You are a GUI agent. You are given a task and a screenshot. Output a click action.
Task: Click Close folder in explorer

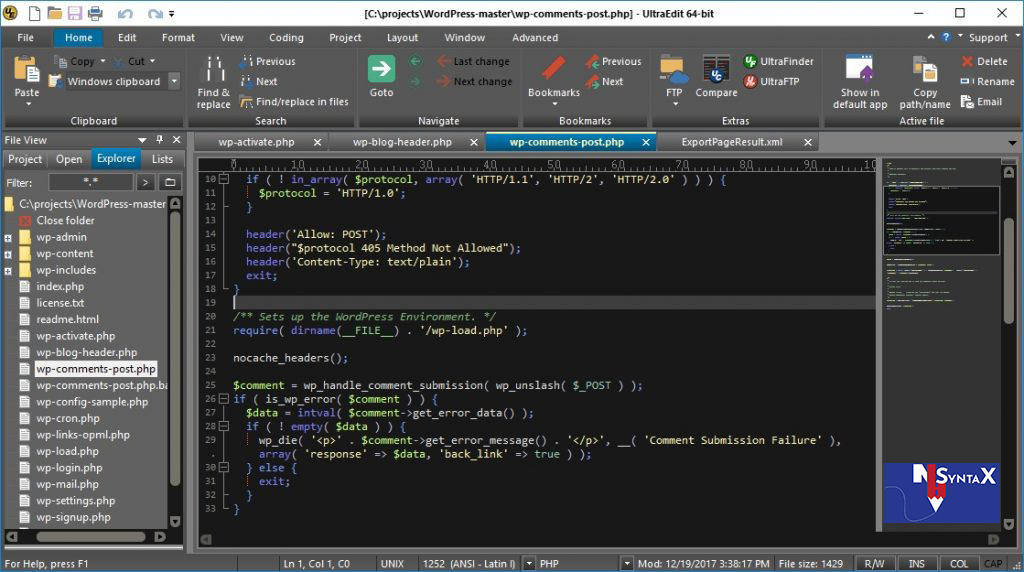tap(65, 220)
